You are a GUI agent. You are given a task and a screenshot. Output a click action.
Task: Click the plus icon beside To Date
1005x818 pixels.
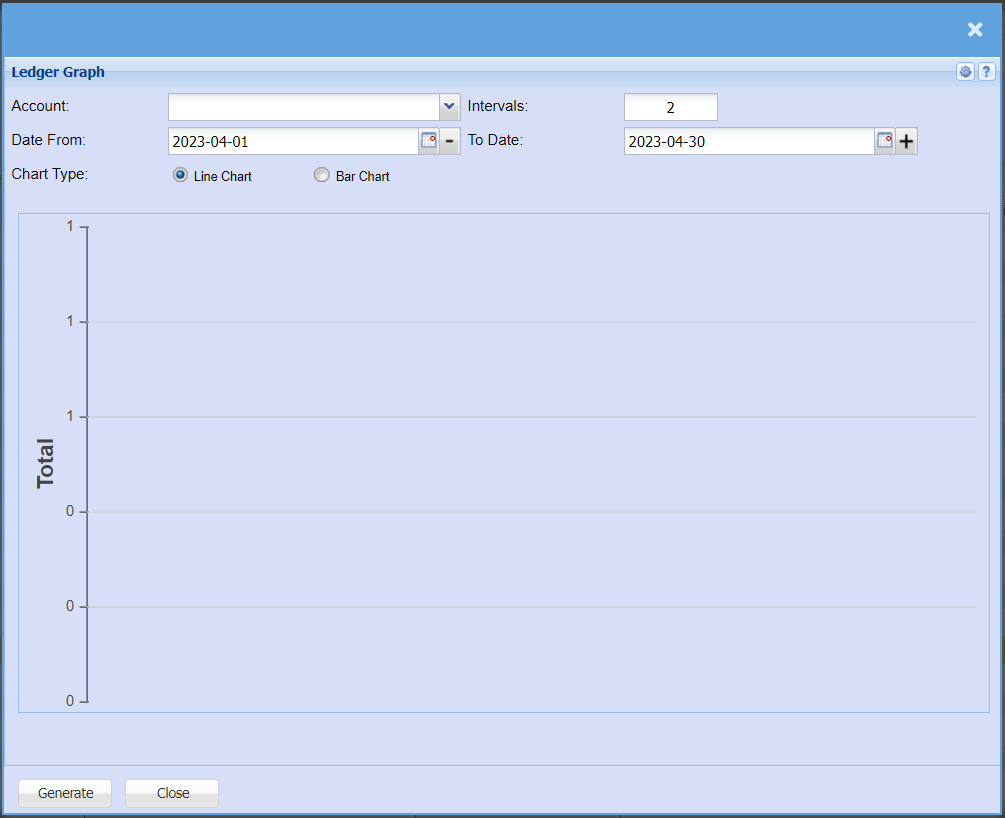point(906,141)
